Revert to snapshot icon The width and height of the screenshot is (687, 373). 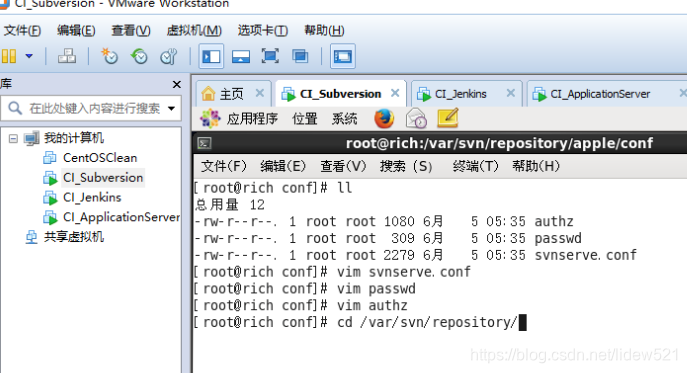(x=139, y=56)
